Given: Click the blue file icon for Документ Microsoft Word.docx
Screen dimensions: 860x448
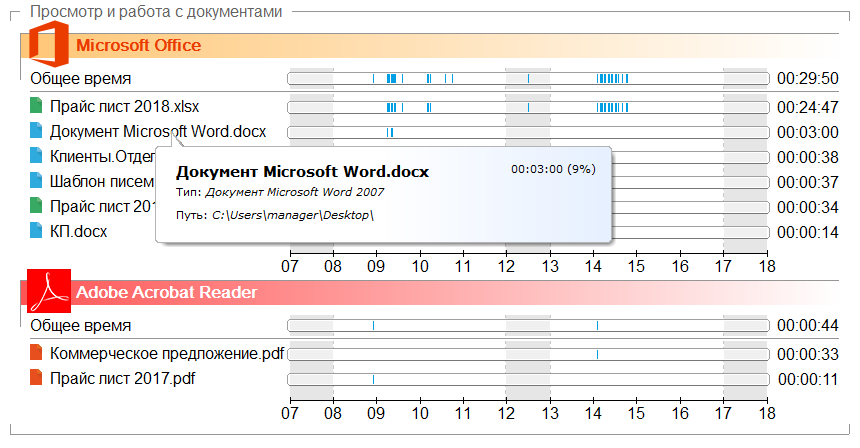Looking at the screenshot, I should 37,131.
